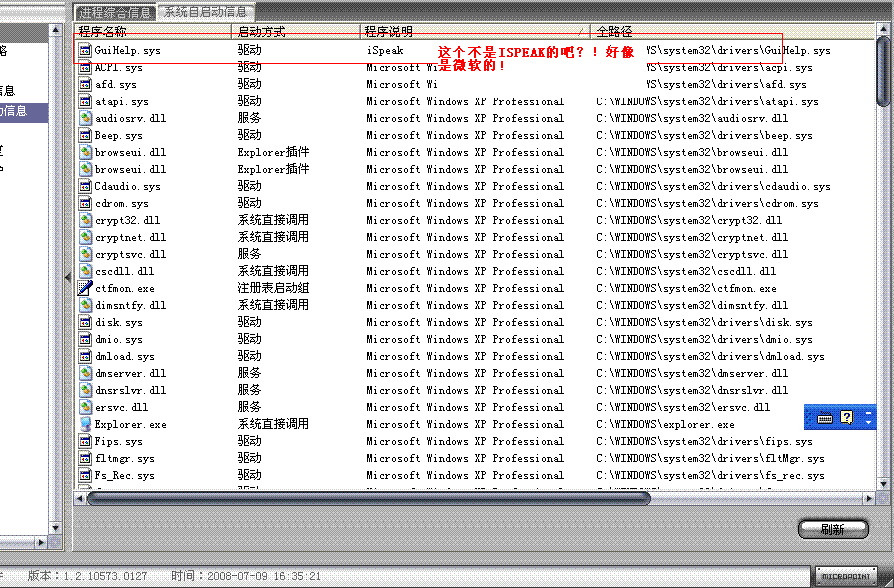Click the language bar keyboard icon
The width and height of the screenshot is (894, 588).
pyautogui.click(x=825, y=417)
